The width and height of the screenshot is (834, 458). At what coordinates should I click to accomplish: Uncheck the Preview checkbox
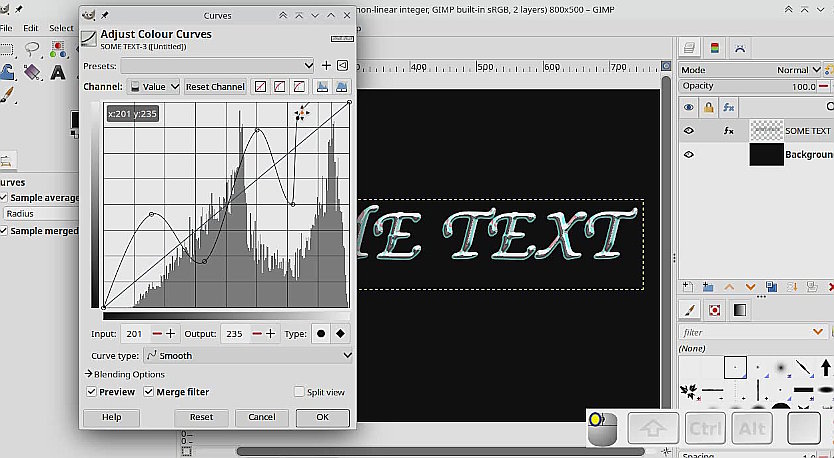coord(92,392)
